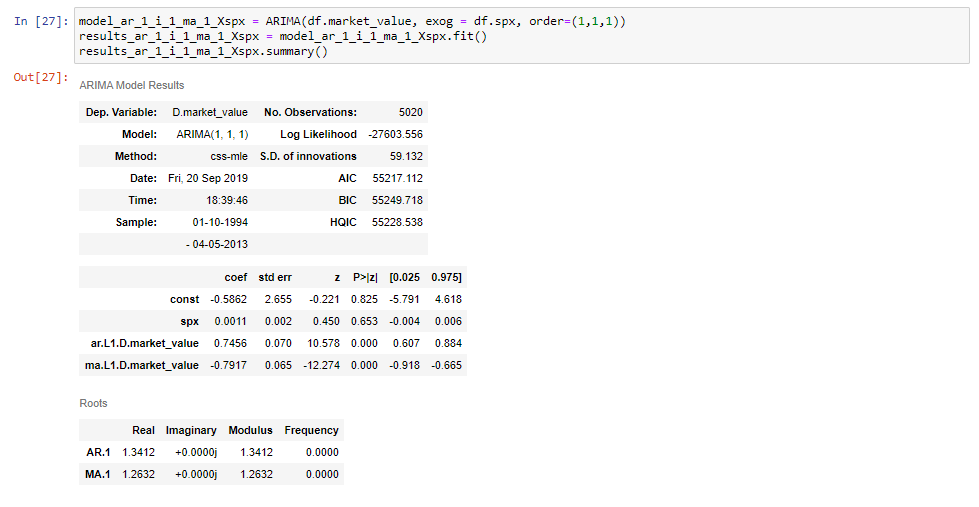Click the AR z-value 10.578

click(x=323, y=343)
